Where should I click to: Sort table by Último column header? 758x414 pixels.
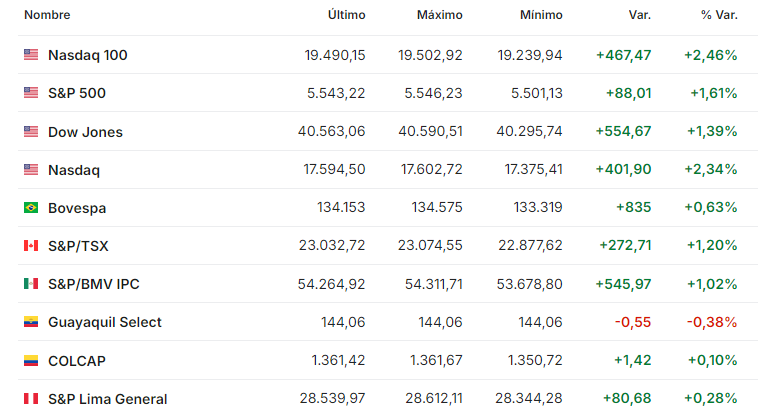pos(347,15)
